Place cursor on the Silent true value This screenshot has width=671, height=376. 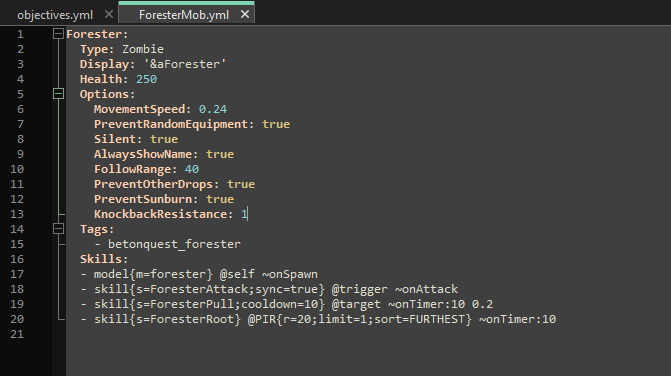[164, 139]
